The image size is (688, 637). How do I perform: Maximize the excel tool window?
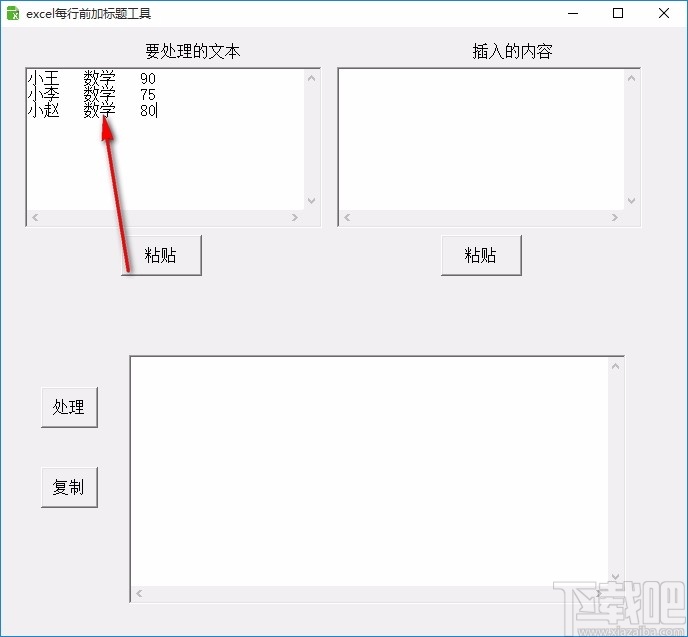click(618, 13)
